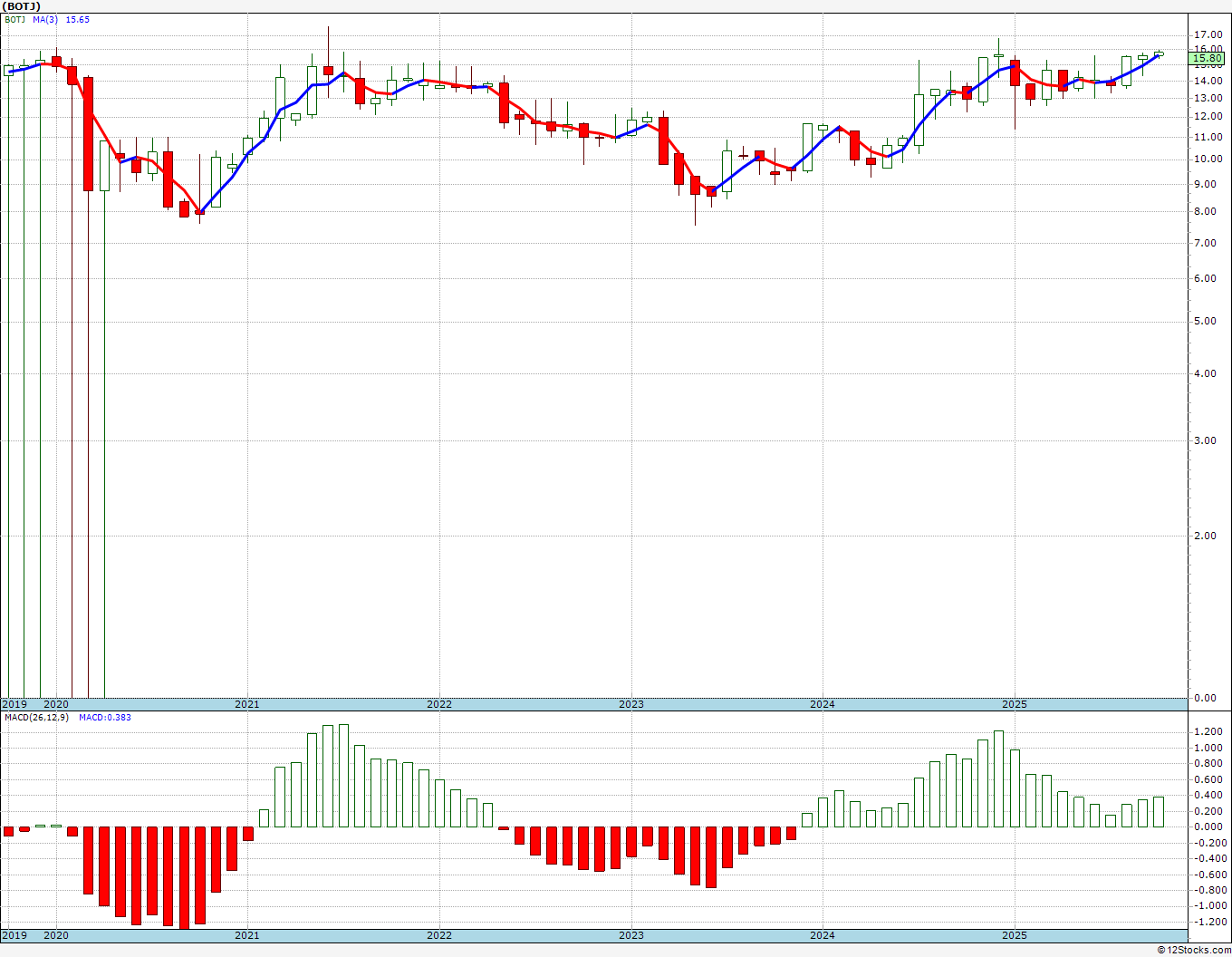Select the MA(3) 15.65 indicator label
This screenshot has height=957, width=1232.
61,19
